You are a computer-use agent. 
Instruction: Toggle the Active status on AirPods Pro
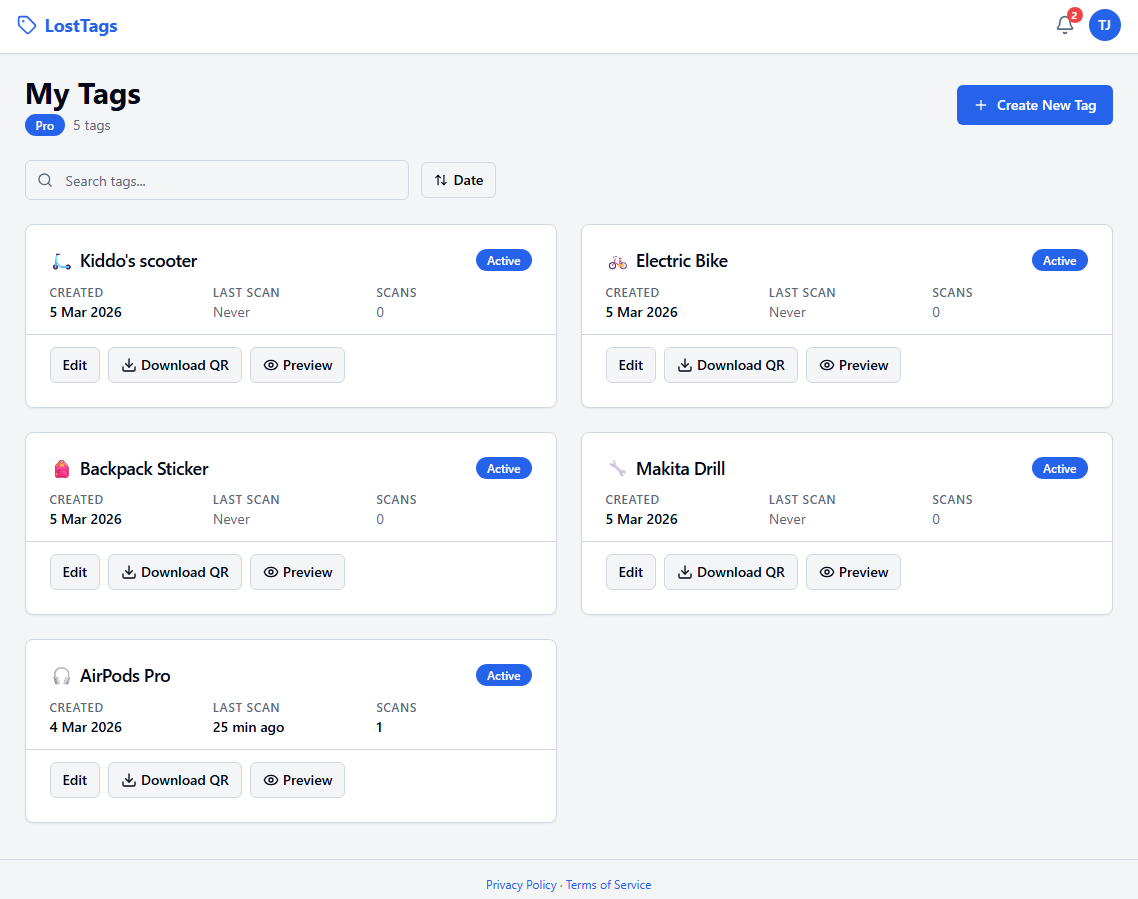tap(504, 675)
